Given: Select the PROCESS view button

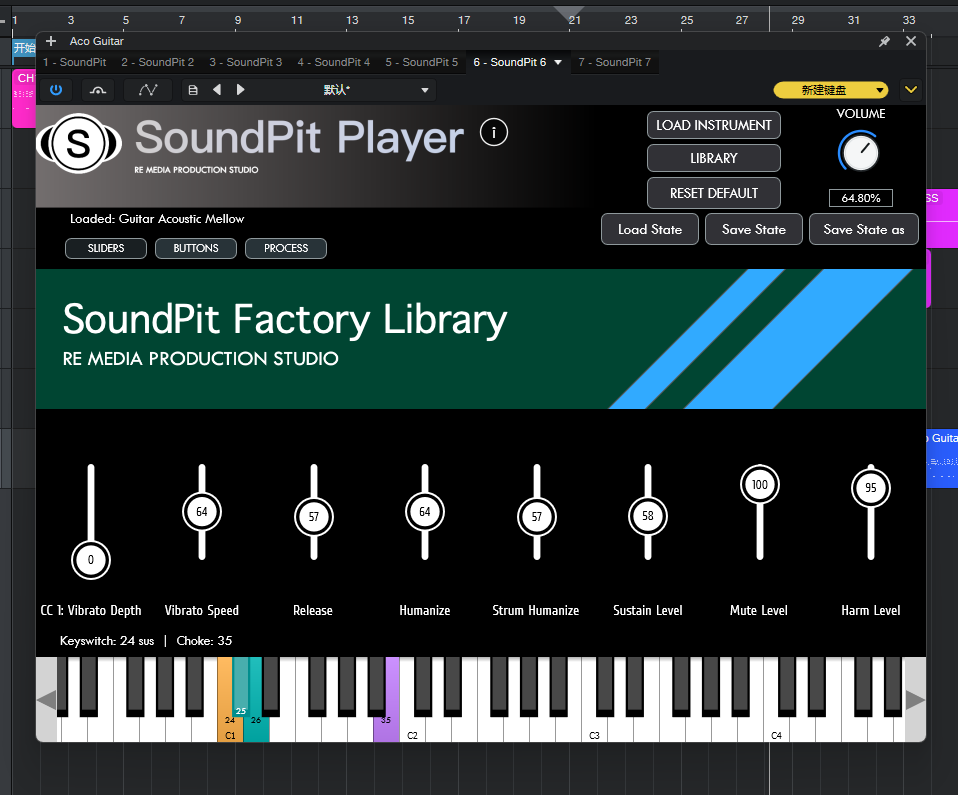Looking at the screenshot, I should (286, 248).
